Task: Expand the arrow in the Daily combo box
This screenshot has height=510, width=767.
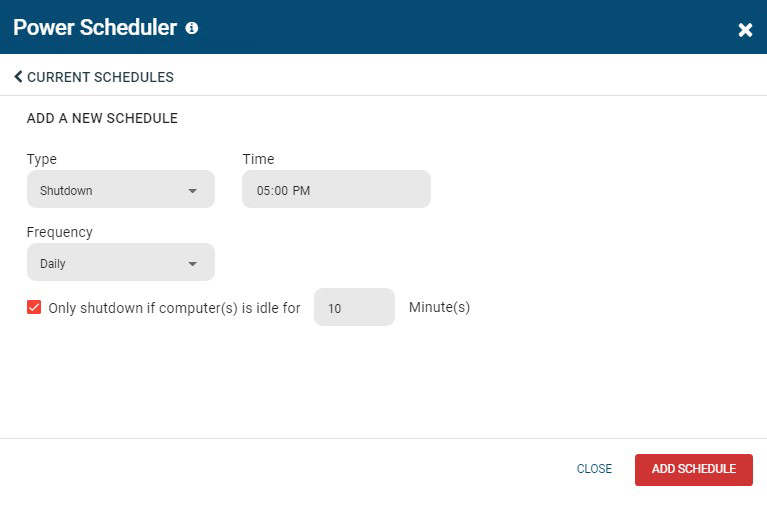Action: click(193, 264)
